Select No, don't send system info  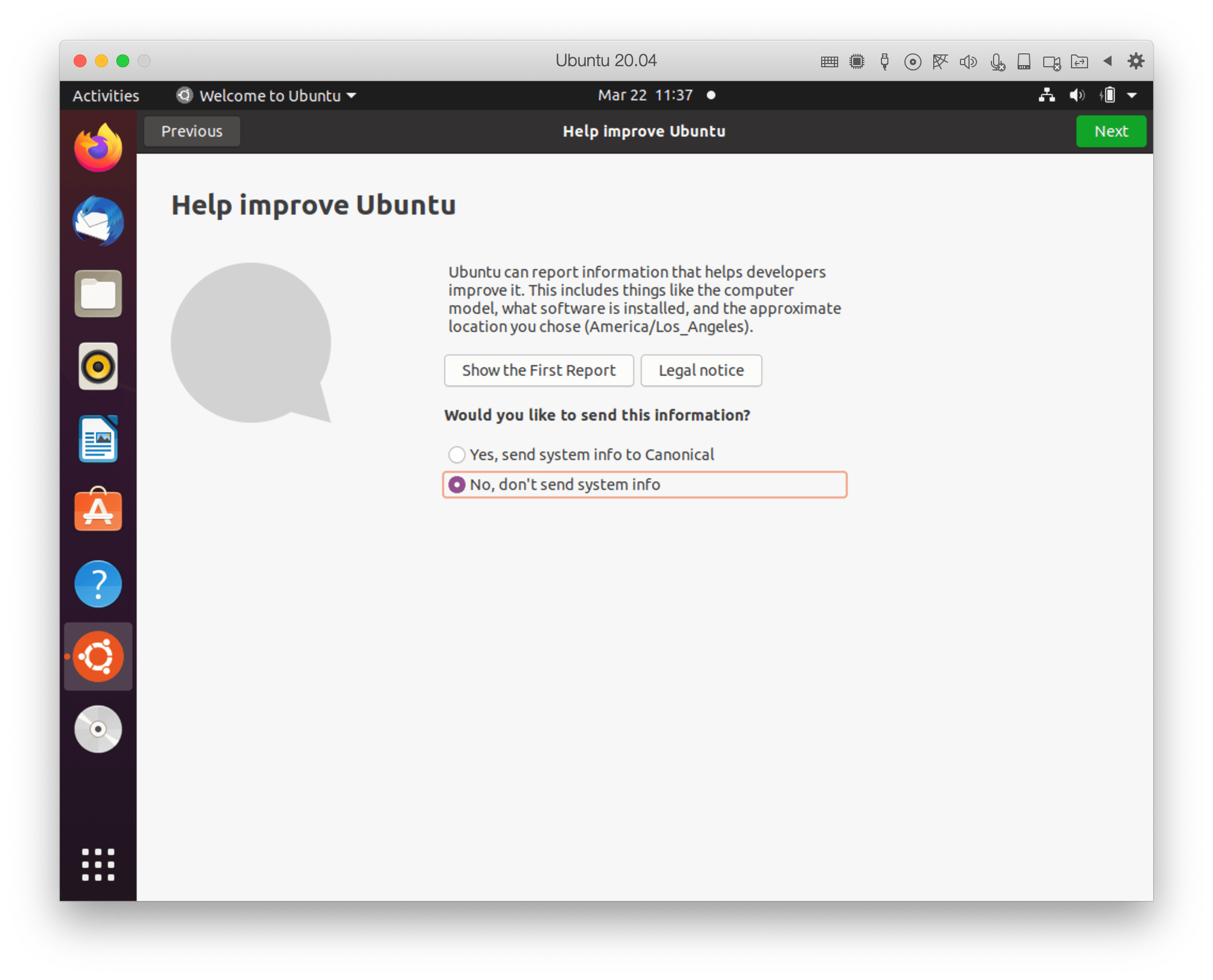click(644, 484)
